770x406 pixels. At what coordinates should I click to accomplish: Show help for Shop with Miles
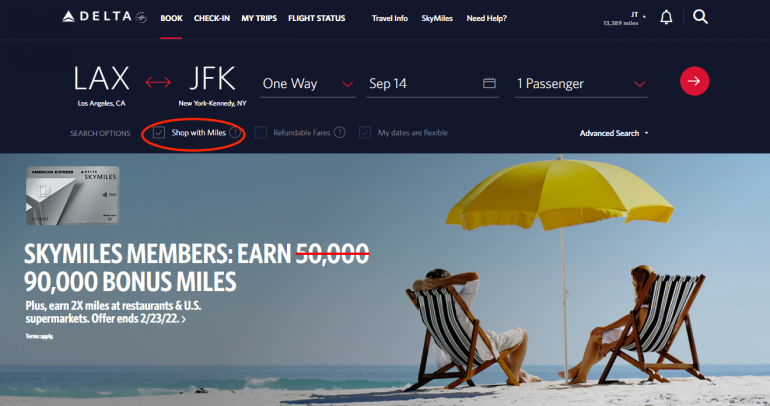click(x=235, y=133)
